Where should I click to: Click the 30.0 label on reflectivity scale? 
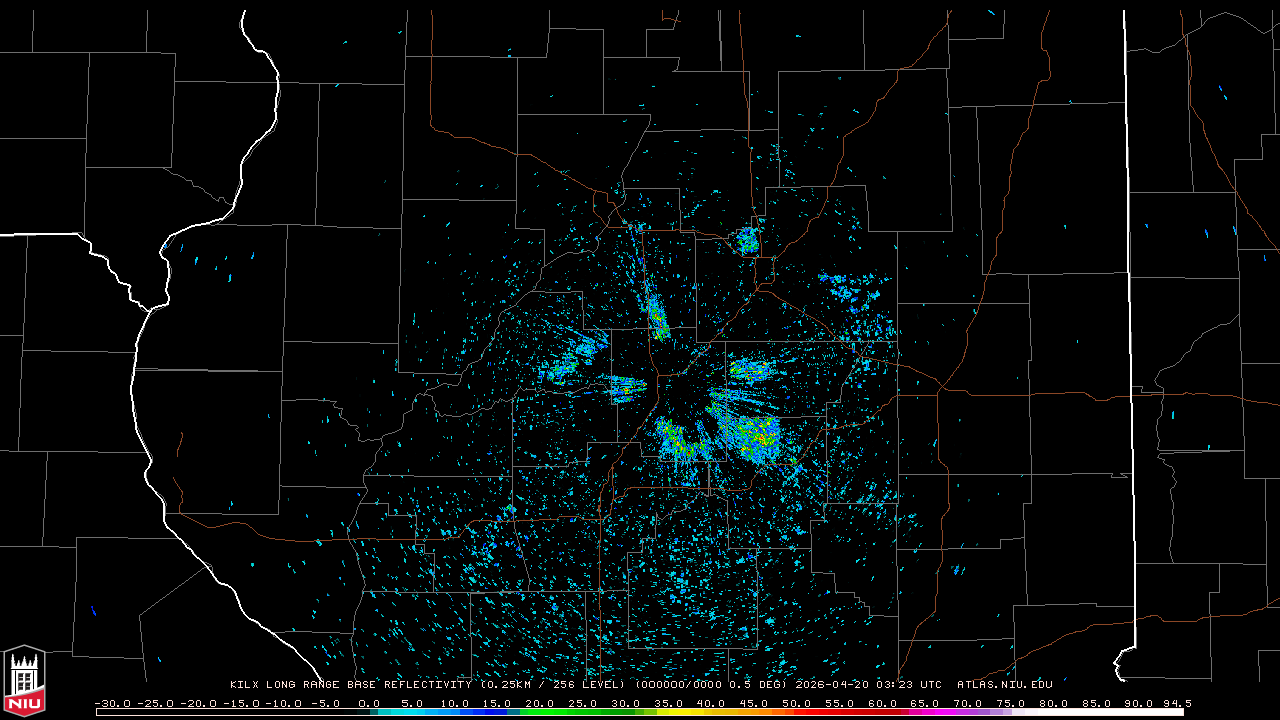click(626, 703)
